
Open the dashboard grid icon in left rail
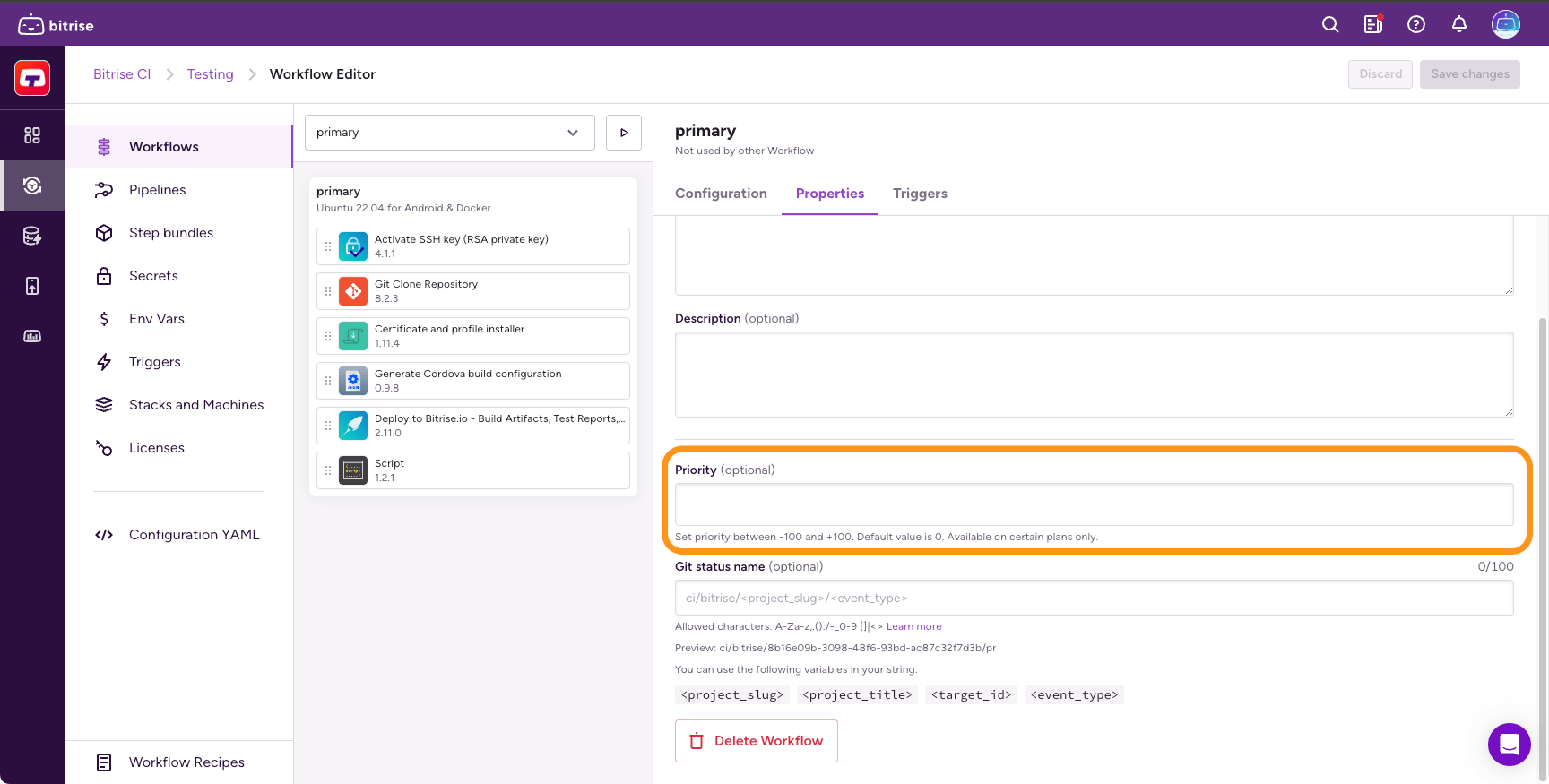click(x=32, y=135)
